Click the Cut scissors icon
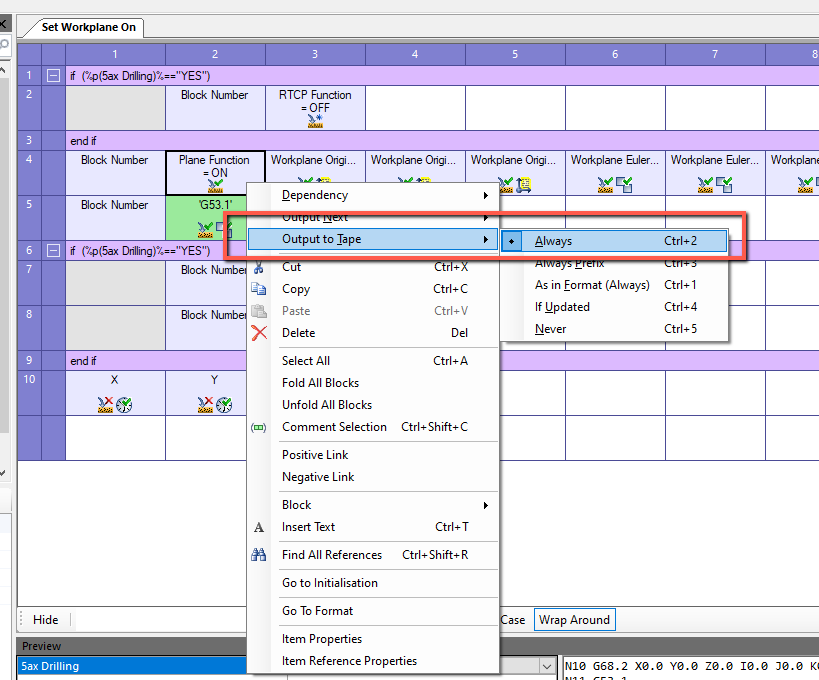The image size is (819, 680). coord(259,268)
